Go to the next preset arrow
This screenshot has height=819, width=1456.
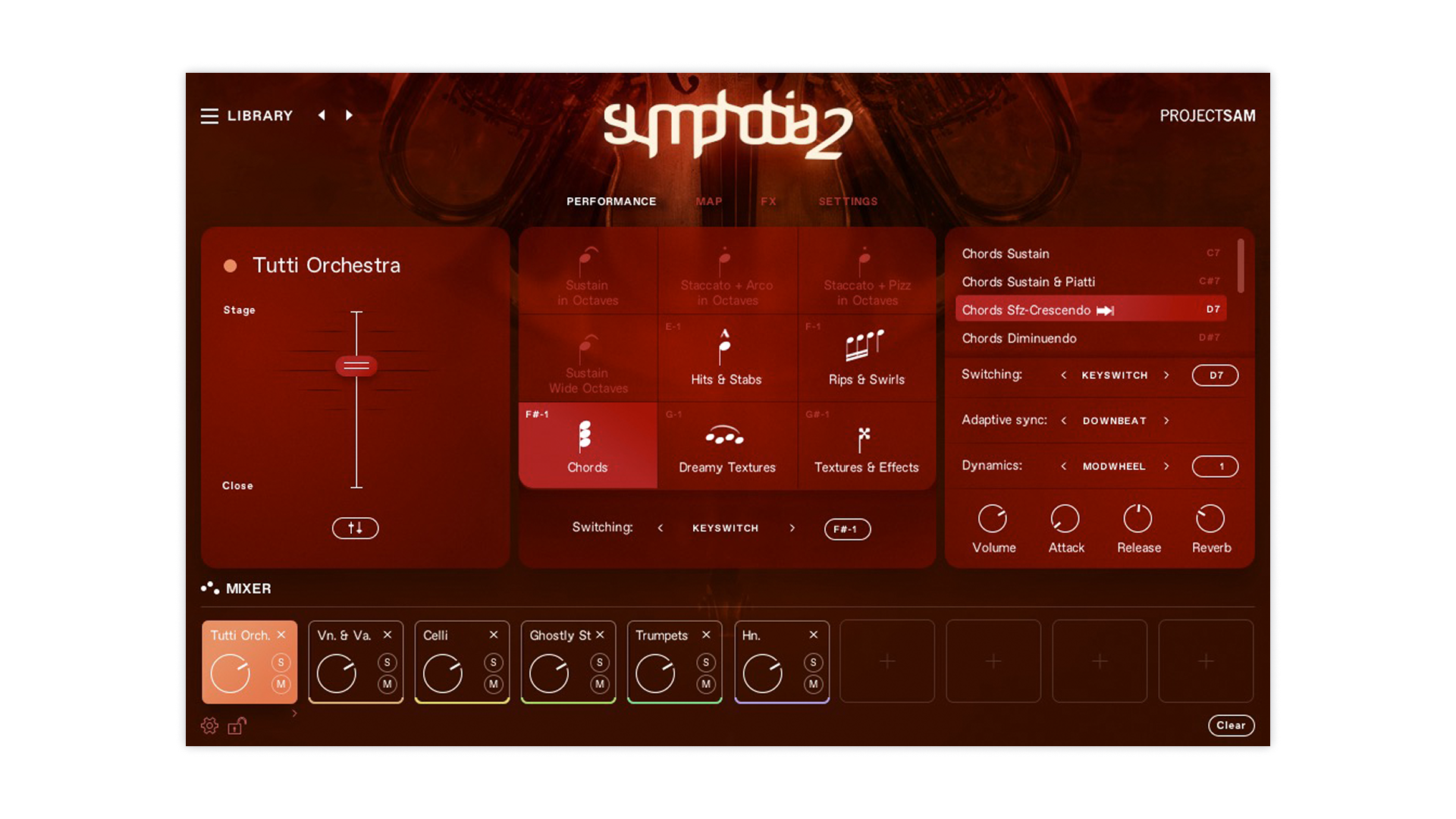pos(349,115)
